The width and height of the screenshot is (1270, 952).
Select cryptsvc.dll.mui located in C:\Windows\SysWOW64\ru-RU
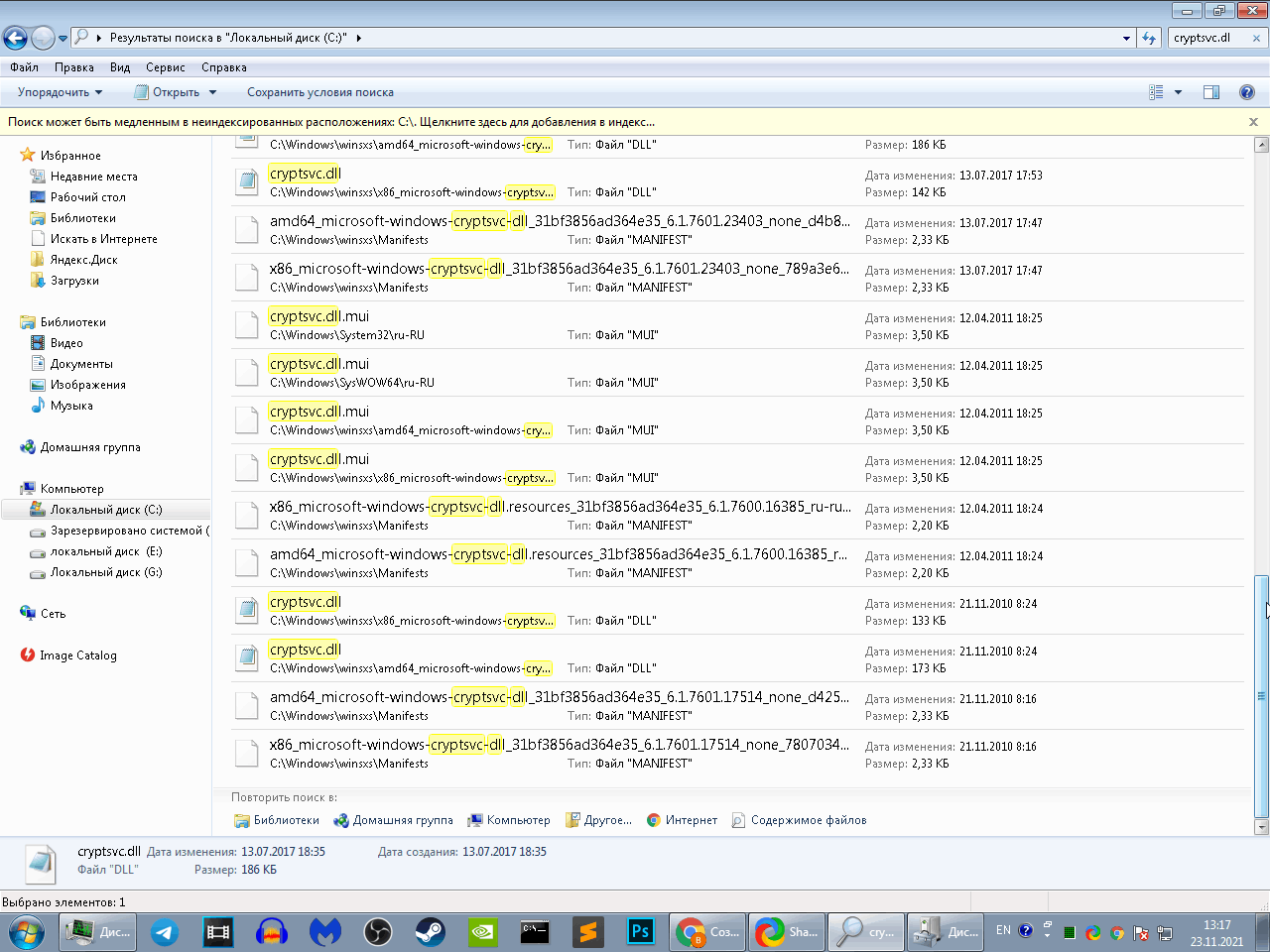tap(737, 373)
